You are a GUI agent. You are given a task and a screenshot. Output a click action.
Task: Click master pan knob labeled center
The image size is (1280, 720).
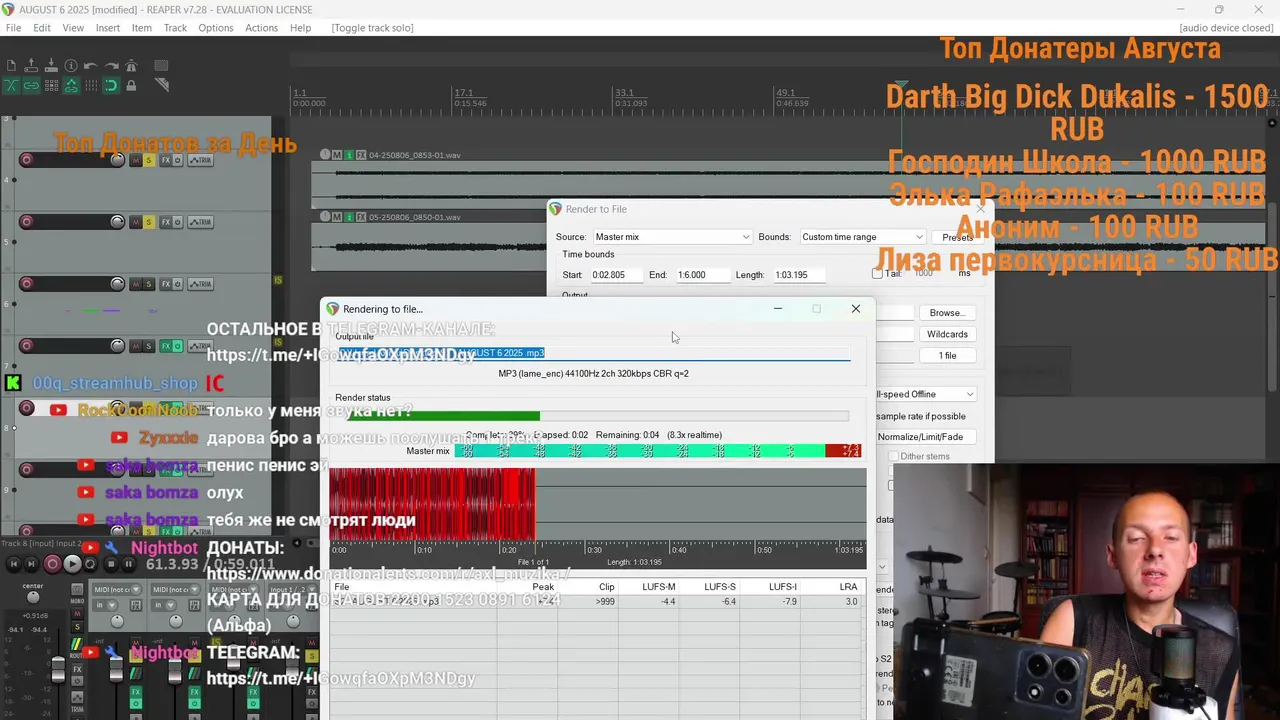pyautogui.click(x=32, y=599)
